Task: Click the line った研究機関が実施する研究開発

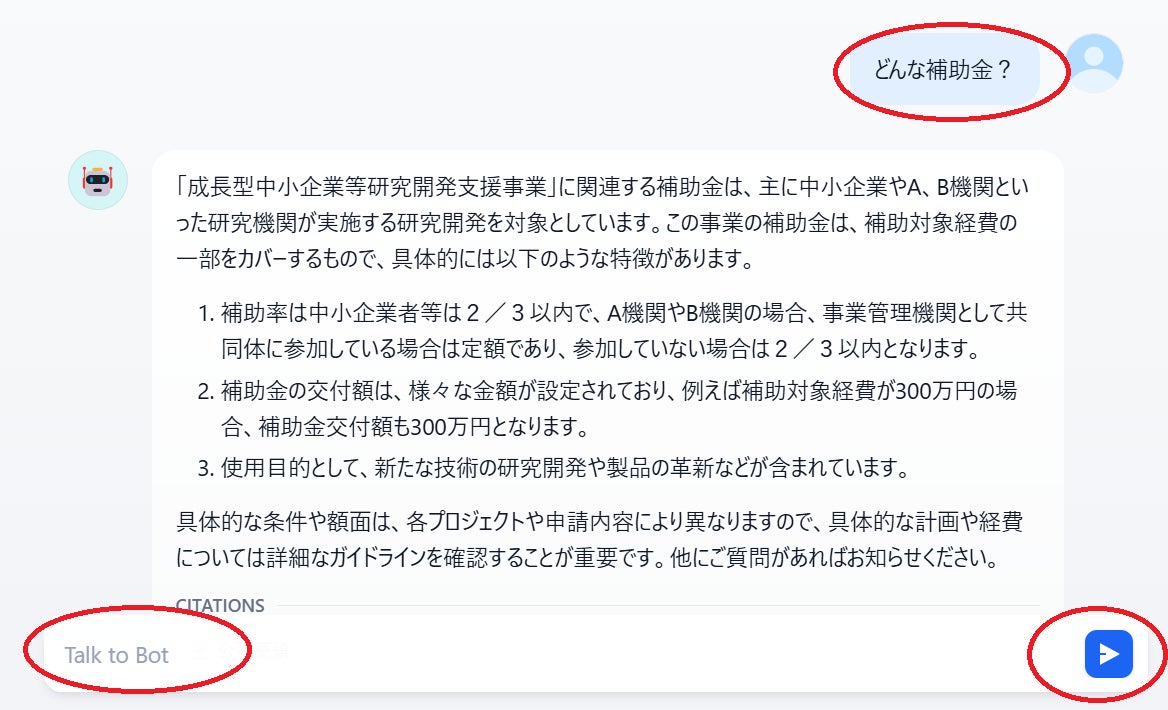Action: point(596,222)
